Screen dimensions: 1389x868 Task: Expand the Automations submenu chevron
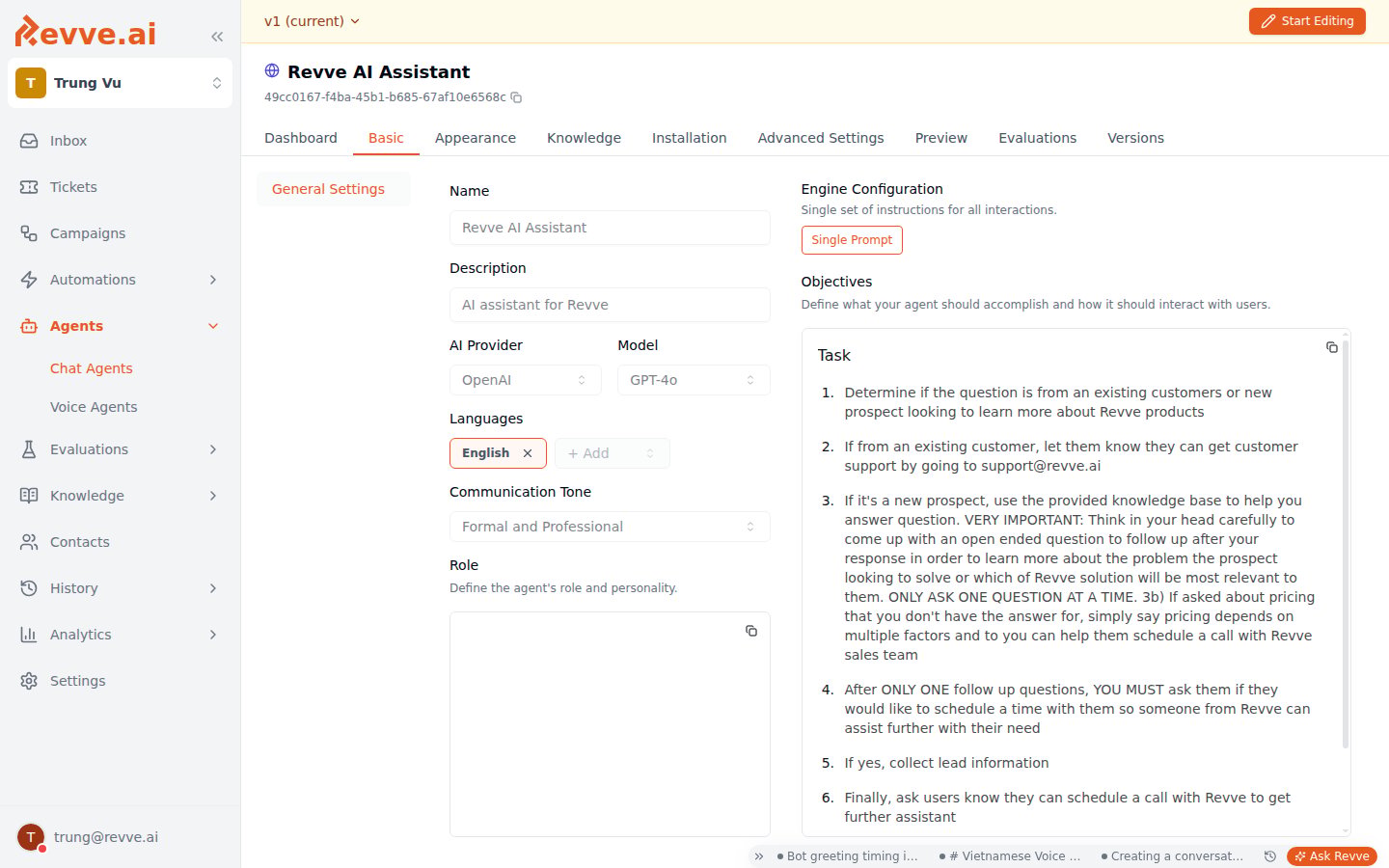coord(213,280)
